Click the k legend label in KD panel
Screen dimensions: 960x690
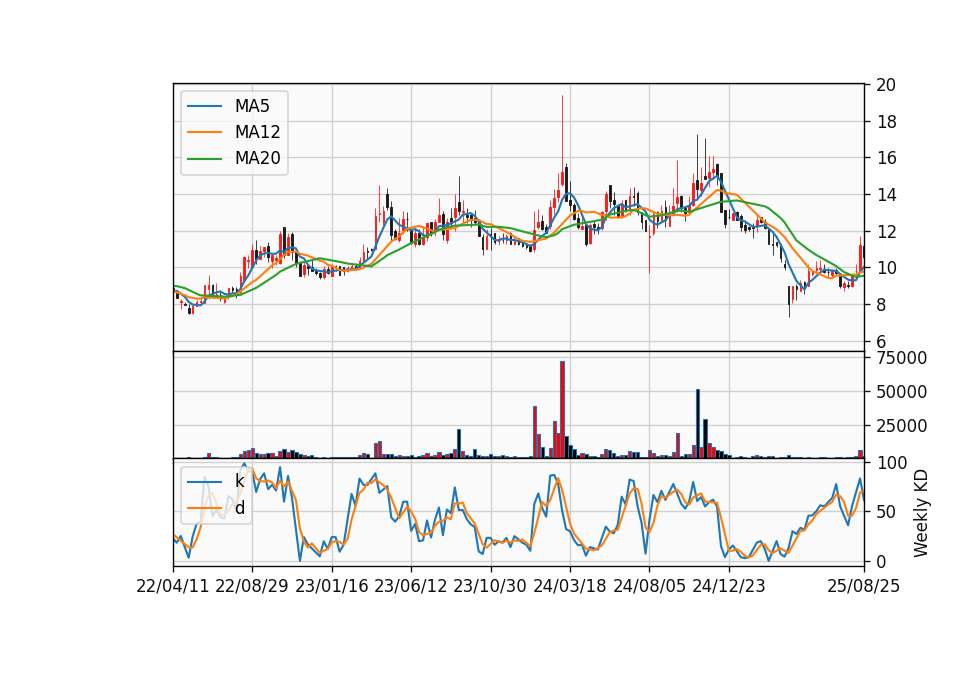[x=239, y=481]
